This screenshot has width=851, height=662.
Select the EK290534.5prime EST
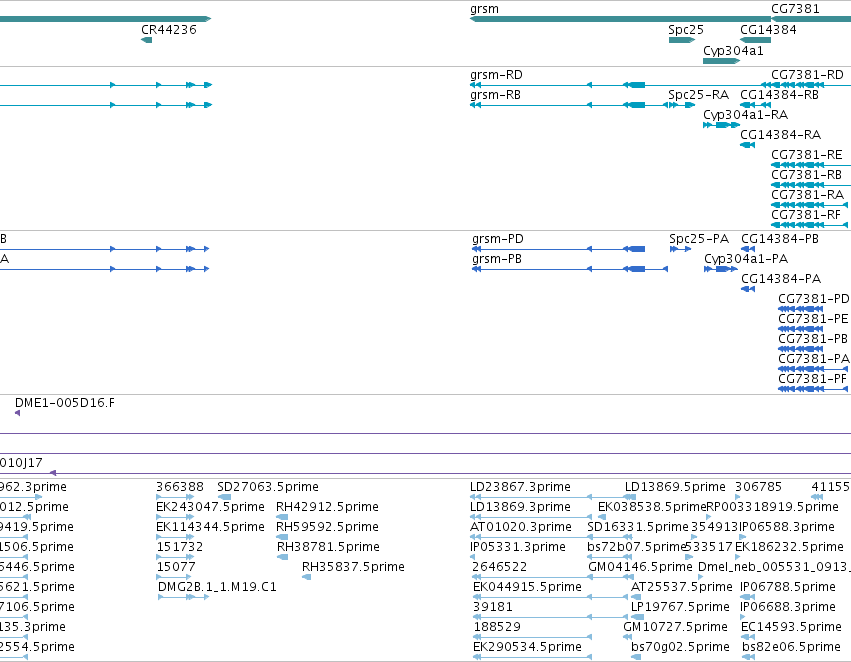[x=532, y=657]
